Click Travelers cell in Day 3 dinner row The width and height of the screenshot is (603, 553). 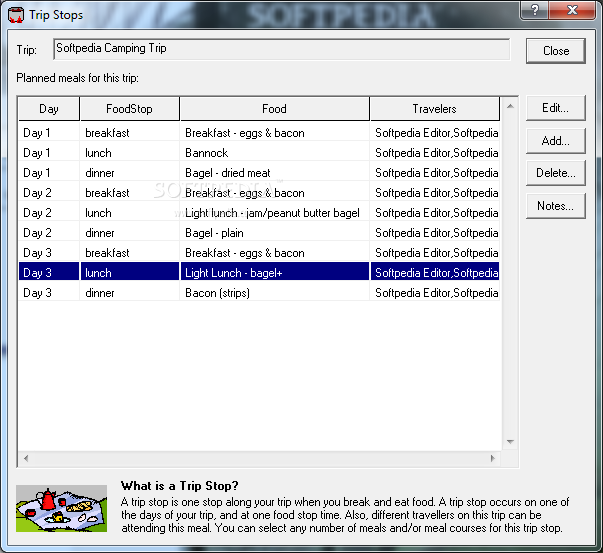pyautogui.click(x=435, y=293)
